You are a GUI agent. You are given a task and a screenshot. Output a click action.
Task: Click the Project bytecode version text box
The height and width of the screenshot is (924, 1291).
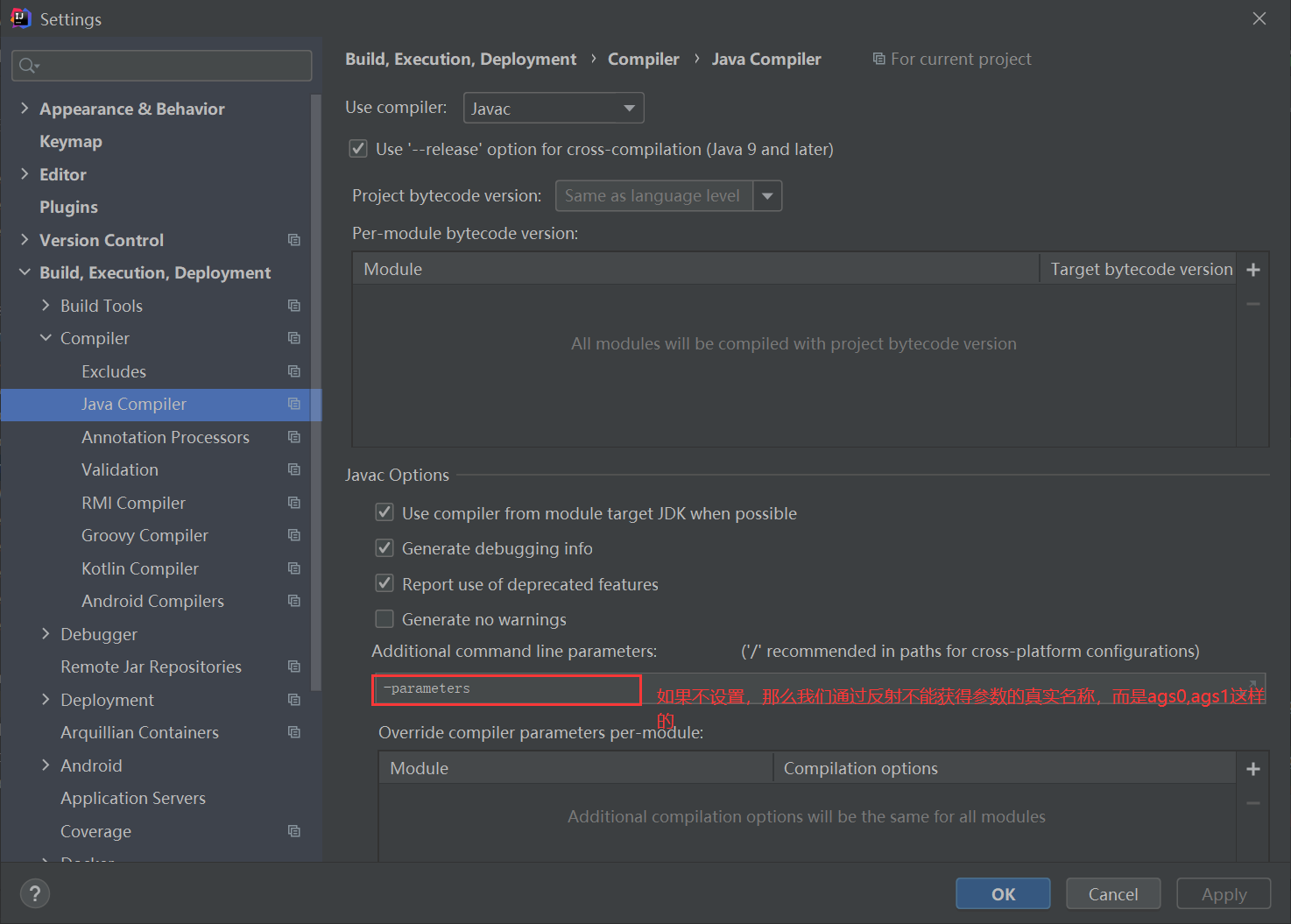(x=653, y=196)
